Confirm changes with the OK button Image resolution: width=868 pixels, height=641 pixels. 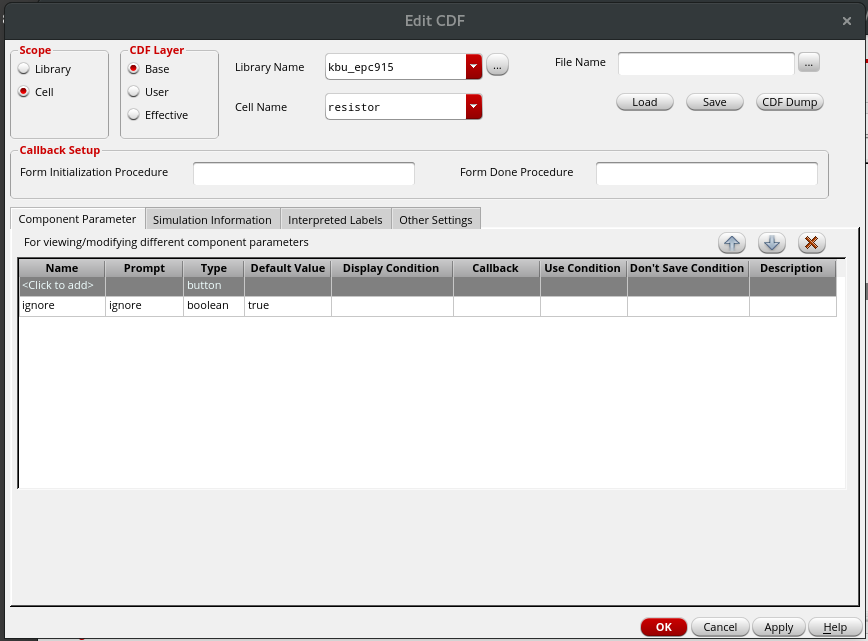click(663, 627)
